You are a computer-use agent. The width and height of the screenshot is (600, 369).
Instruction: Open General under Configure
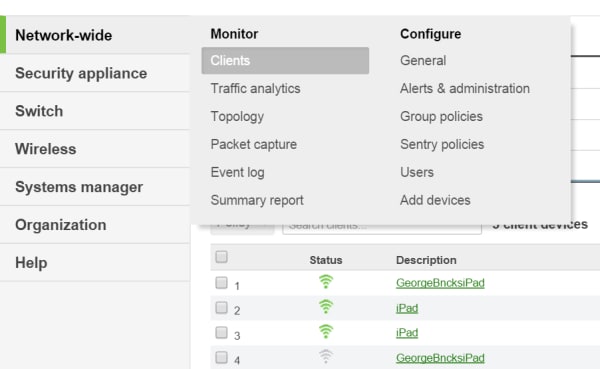pos(423,60)
